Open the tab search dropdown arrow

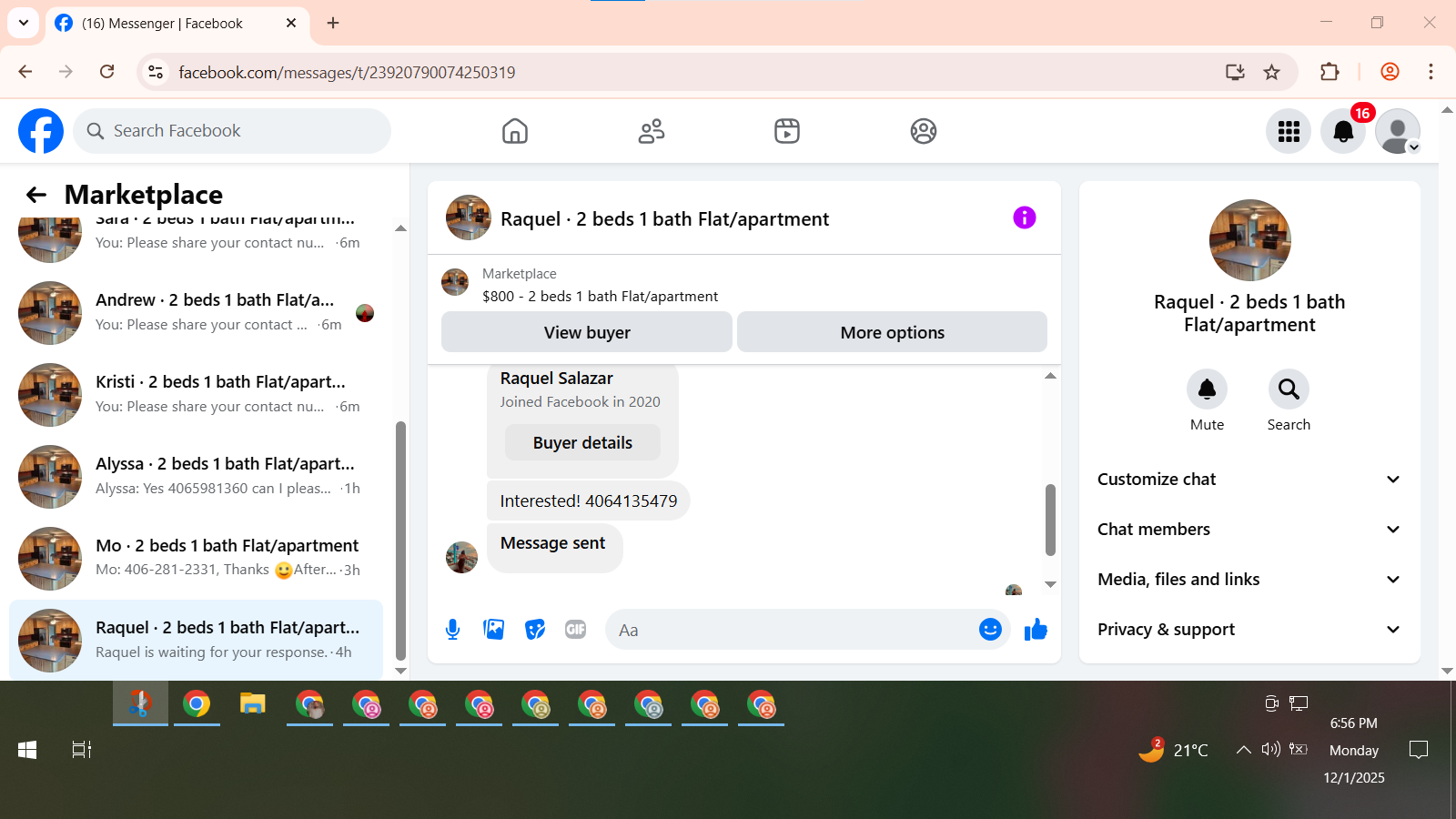click(x=24, y=23)
